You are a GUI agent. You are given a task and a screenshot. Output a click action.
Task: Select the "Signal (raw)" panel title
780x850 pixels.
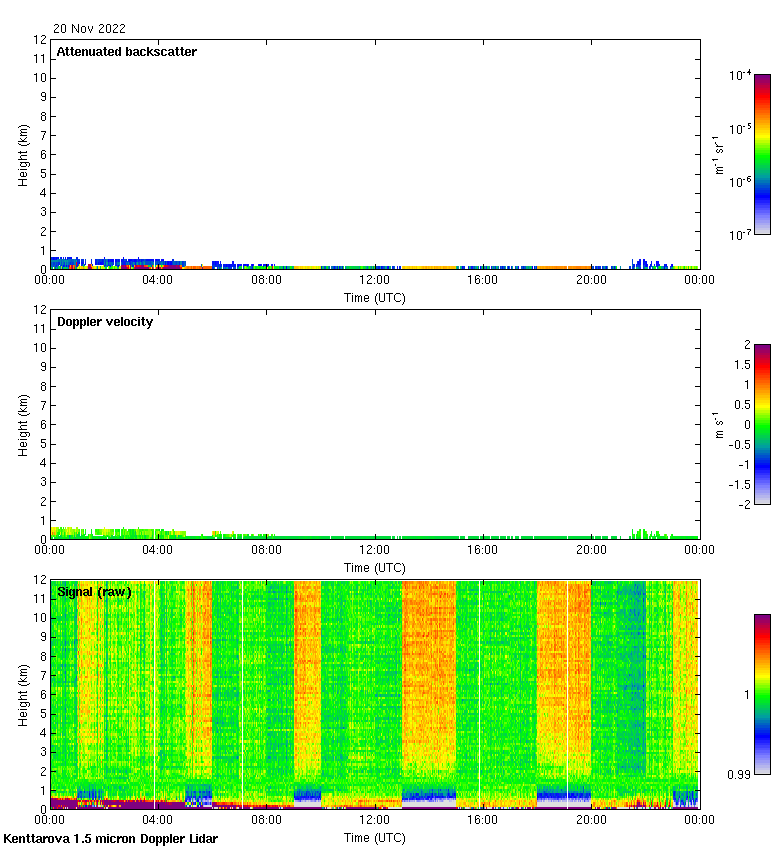click(94, 592)
